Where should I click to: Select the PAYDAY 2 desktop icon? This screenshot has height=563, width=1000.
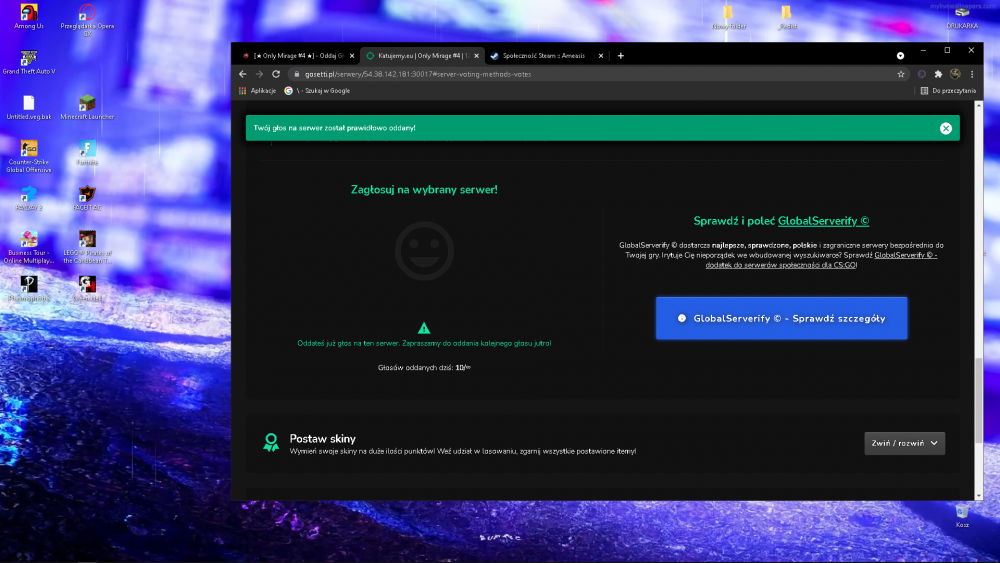[x=29, y=198]
